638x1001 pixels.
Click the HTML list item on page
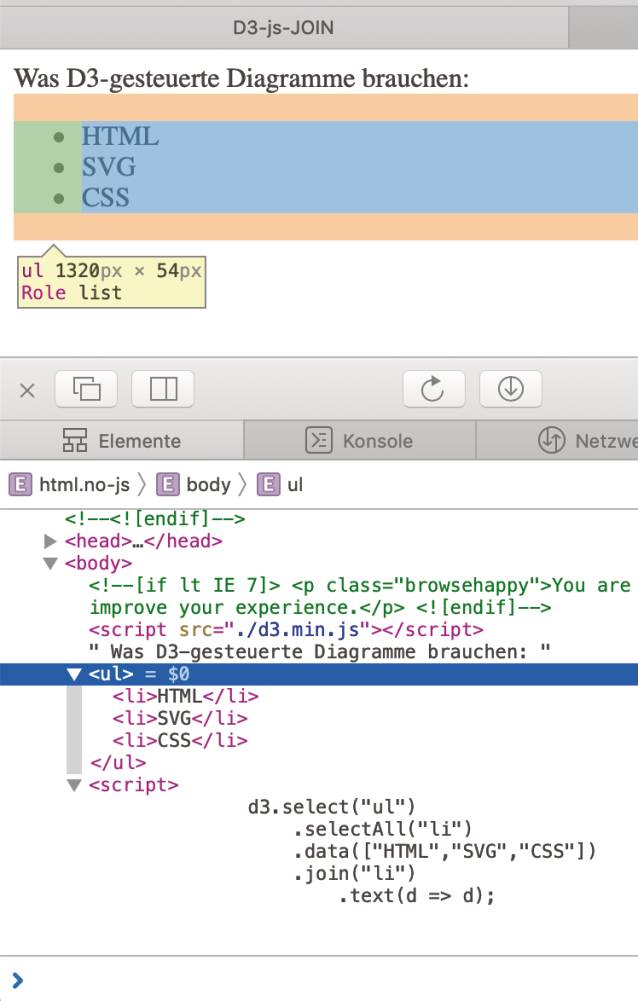(120, 137)
